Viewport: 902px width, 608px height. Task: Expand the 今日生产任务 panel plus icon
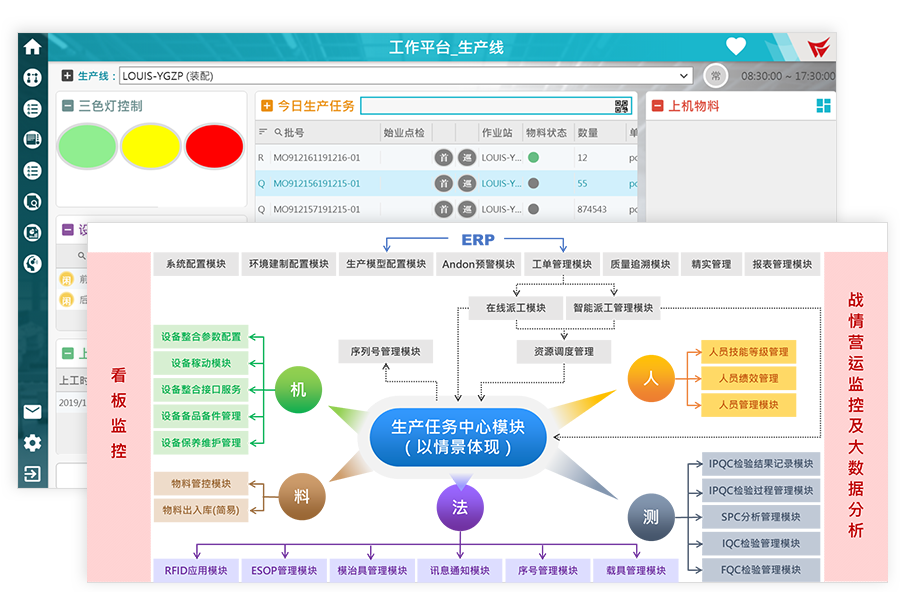(x=266, y=106)
